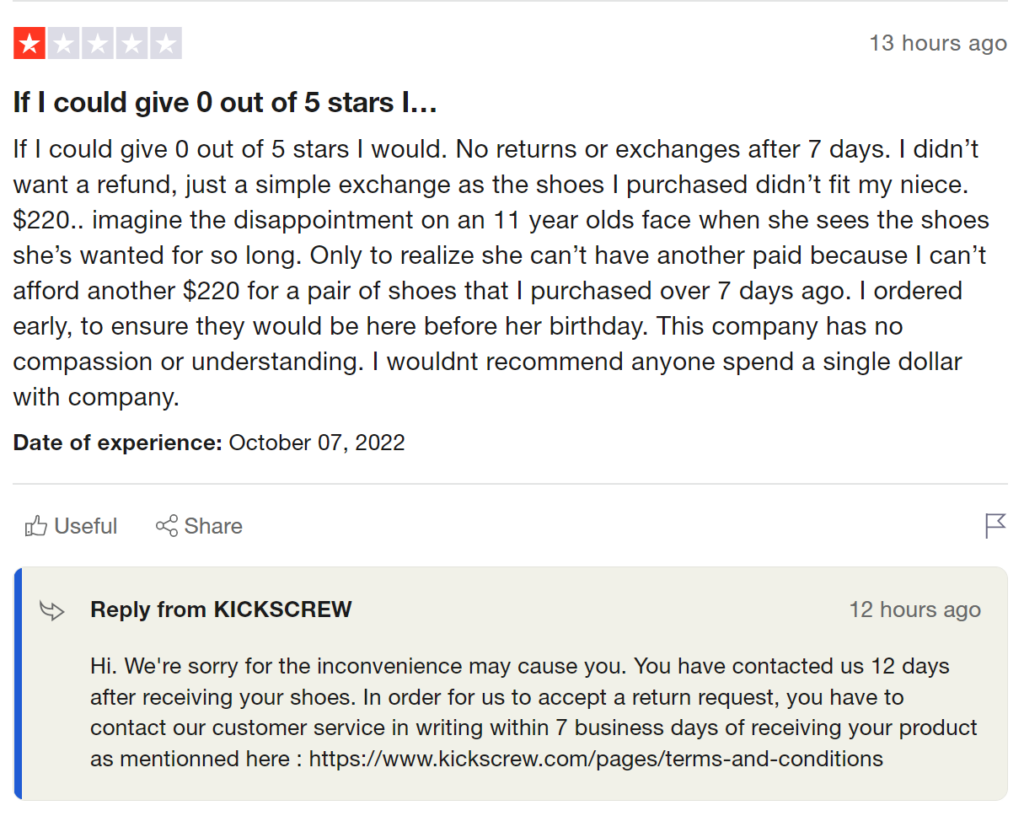Click the third gray rating star

click(98, 44)
